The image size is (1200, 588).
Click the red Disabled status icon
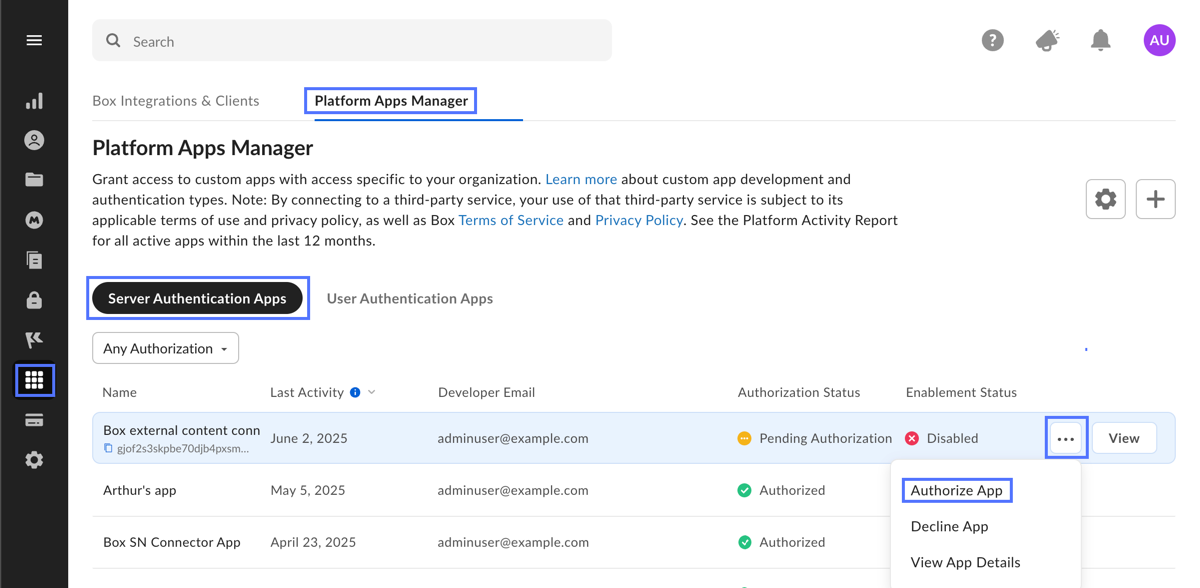point(912,438)
